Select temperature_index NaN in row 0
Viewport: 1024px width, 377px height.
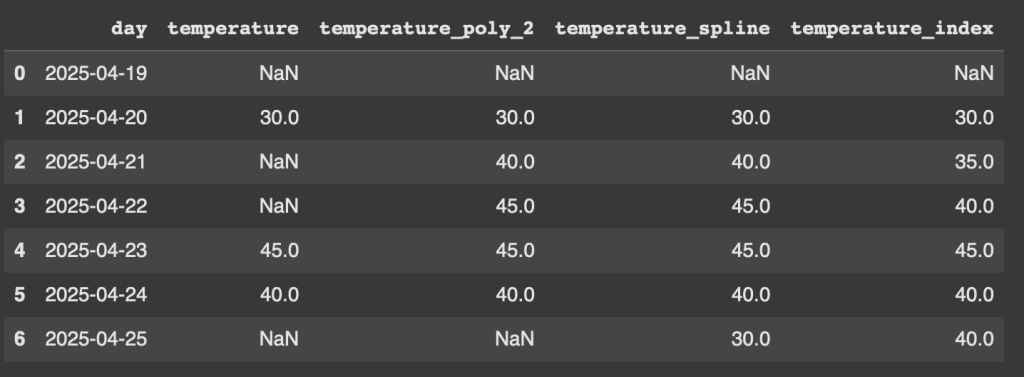click(974, 73)
